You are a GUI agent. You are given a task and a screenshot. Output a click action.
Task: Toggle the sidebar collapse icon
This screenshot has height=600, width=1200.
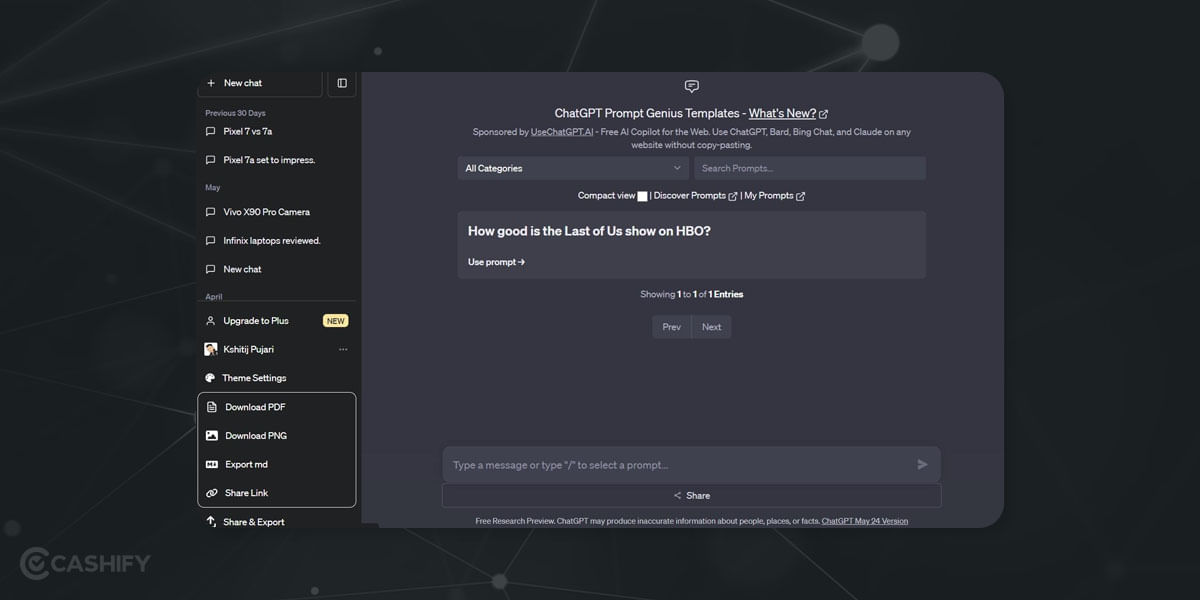pyautogui.click(x=342, y=83)
